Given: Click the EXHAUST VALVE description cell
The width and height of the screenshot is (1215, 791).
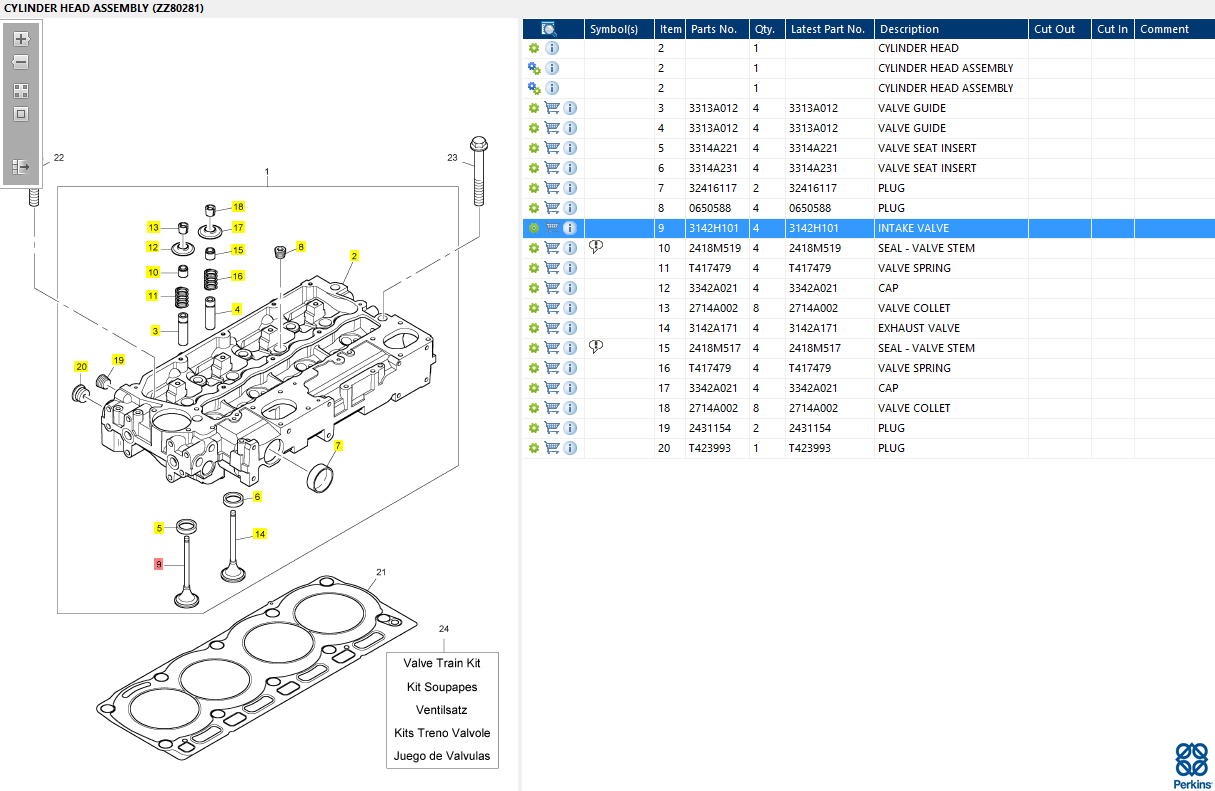Looking at the screenshot, I should coord(952,328).
